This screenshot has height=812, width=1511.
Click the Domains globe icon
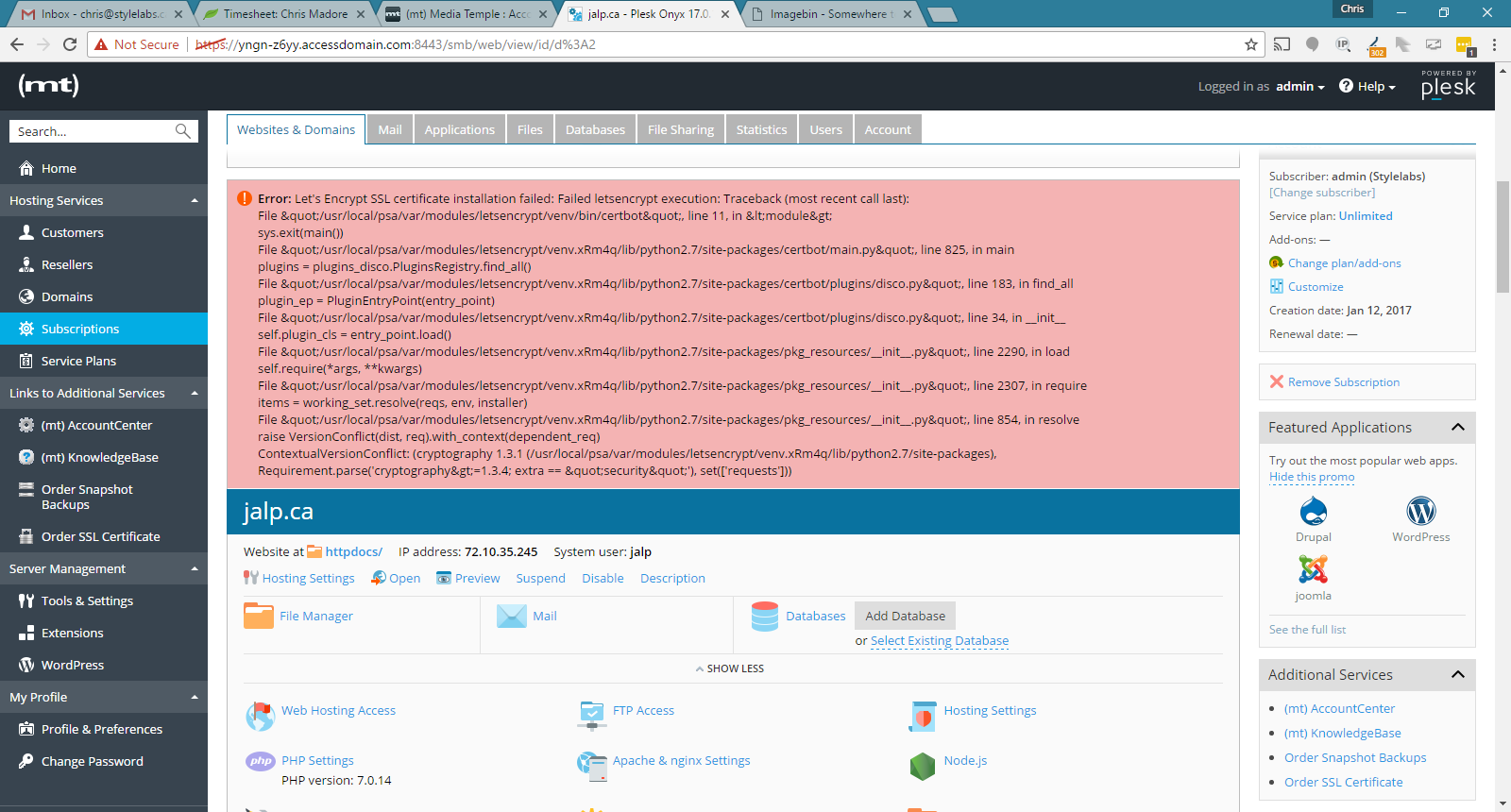pyautogui.click(x=26, y=296)
